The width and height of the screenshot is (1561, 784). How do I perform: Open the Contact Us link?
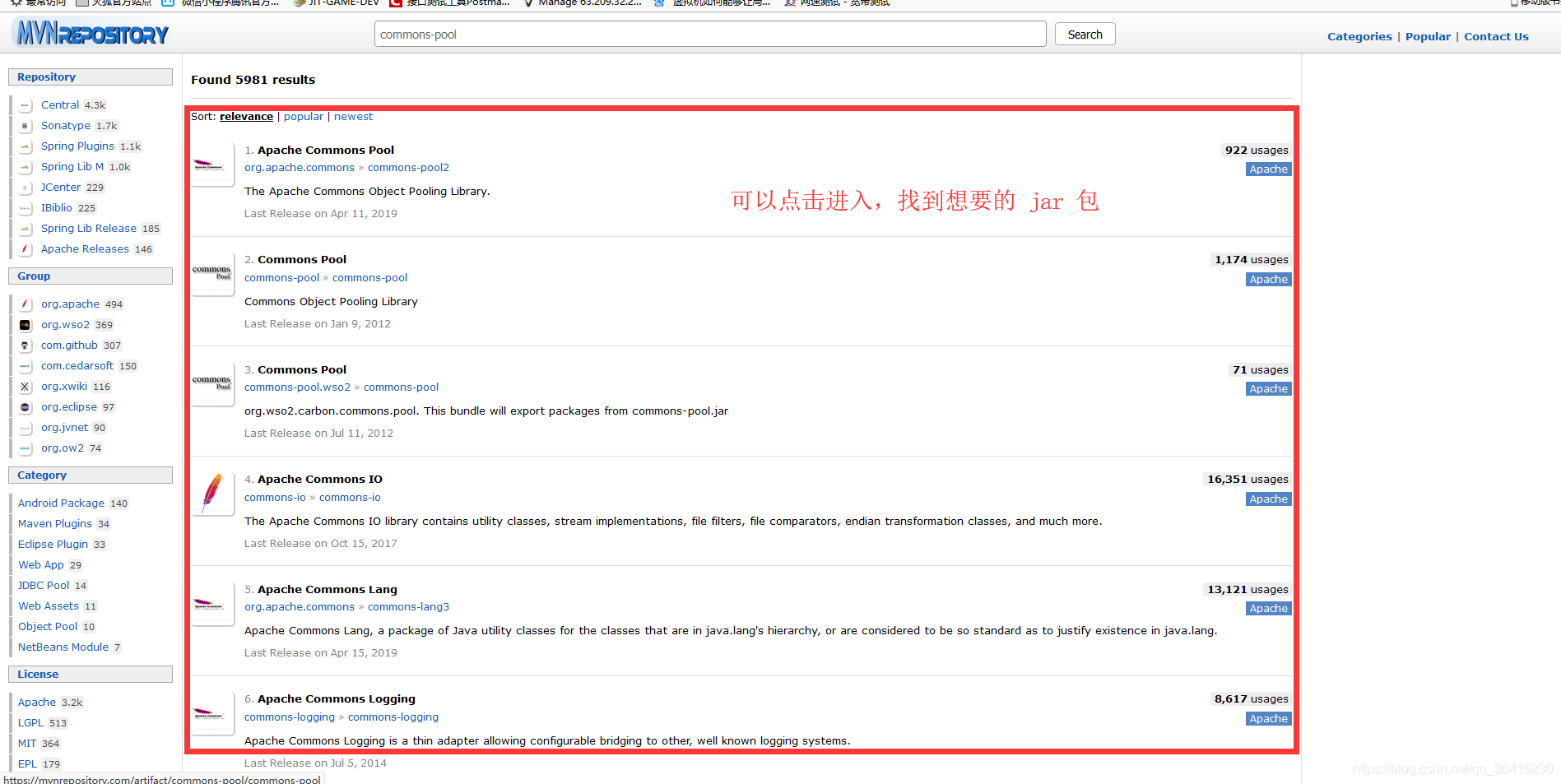tap(1496, 36)
